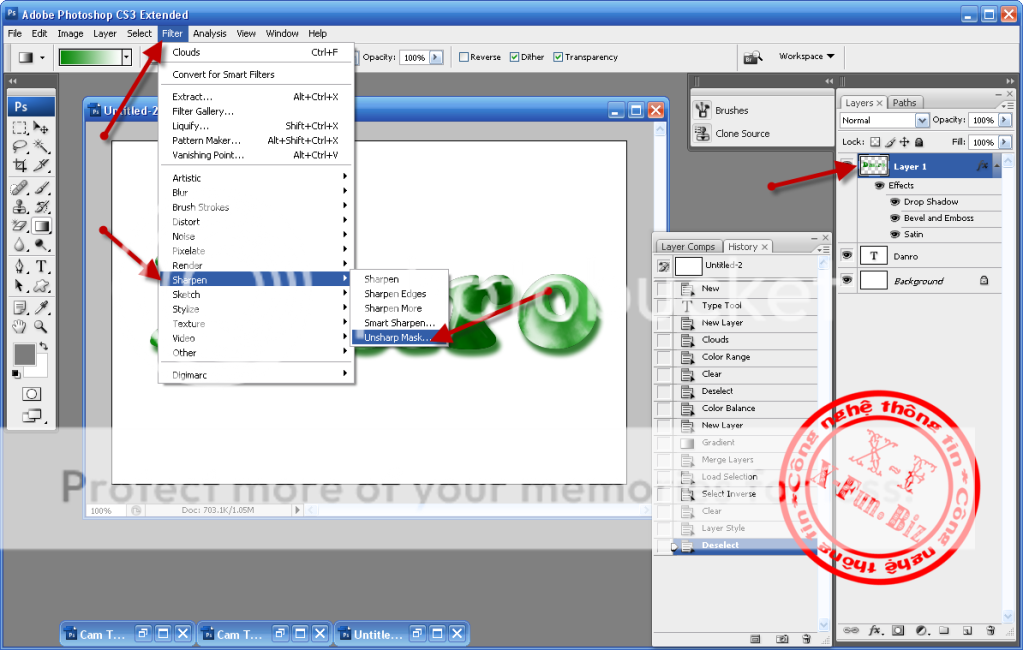Set the background color swatch
1023x650 pixels.
click(40, 369)
